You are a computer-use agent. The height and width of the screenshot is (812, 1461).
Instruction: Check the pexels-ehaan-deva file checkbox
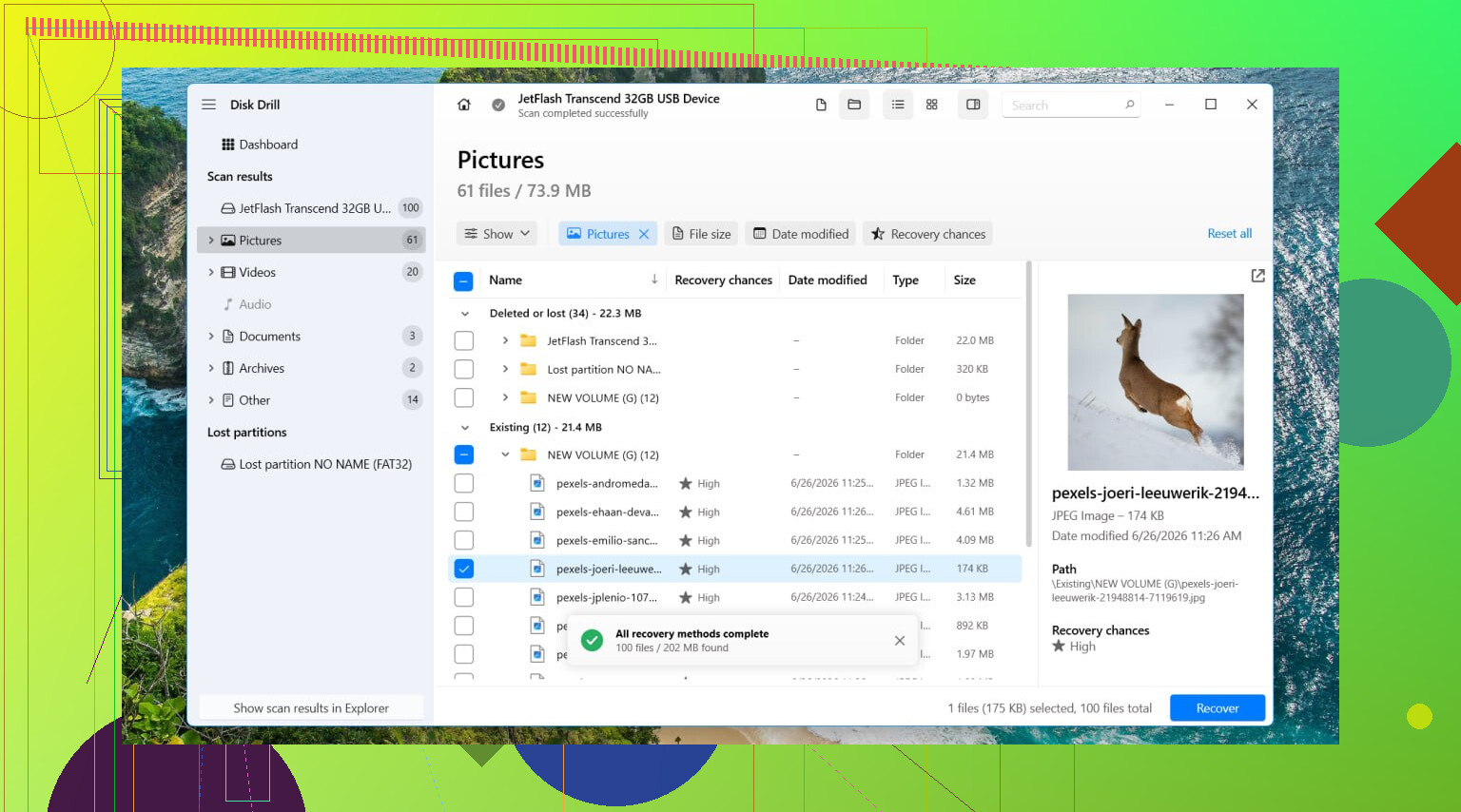(463, 512)
